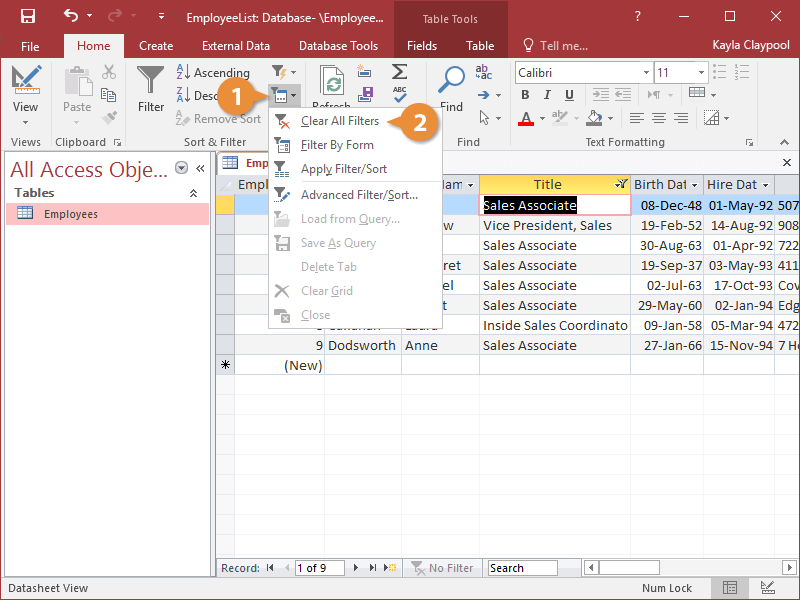
Task: Switch to Design View in status bar
Action: tap(767, 588)
